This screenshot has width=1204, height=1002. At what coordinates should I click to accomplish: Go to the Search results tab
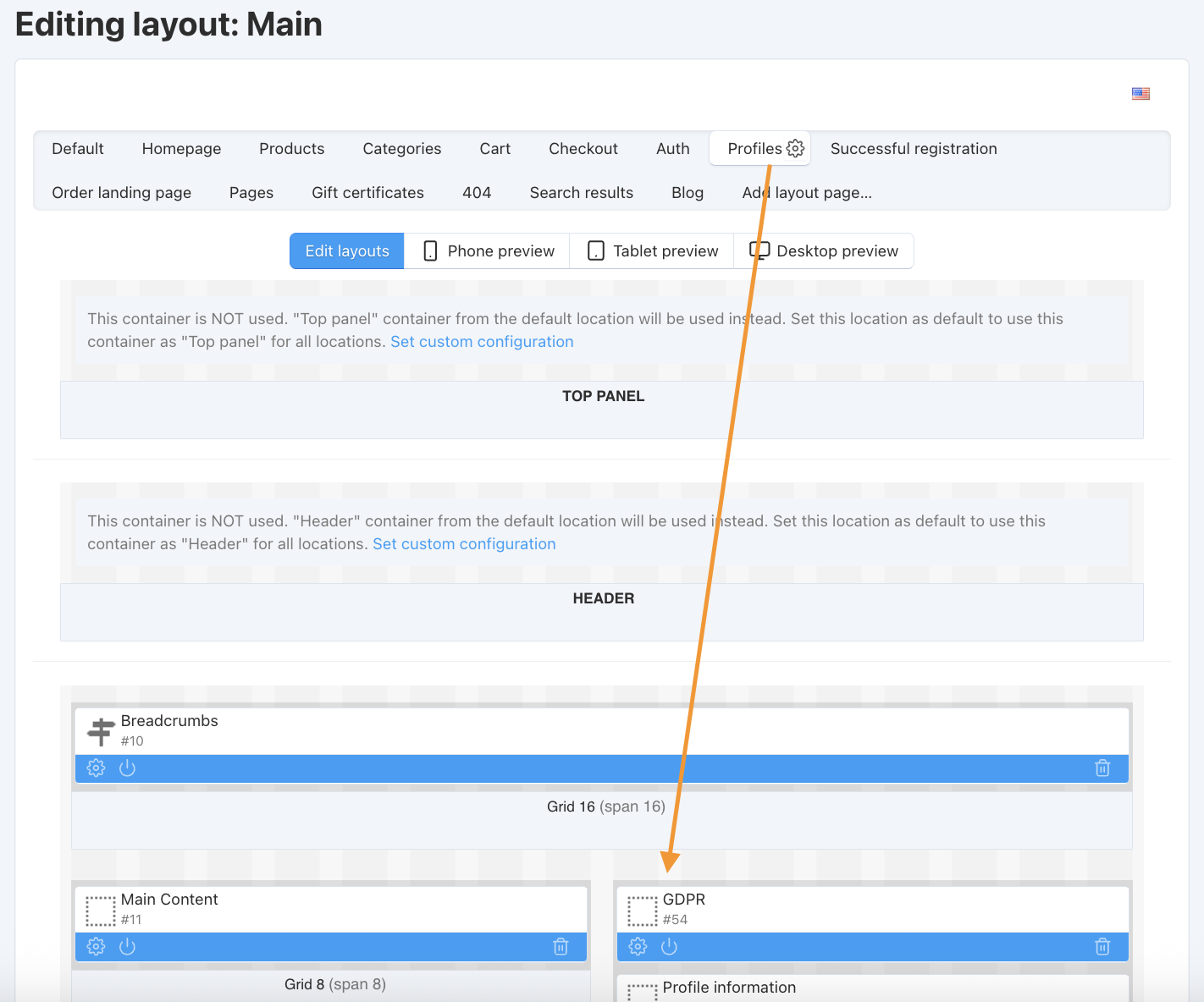coord(582,193)
